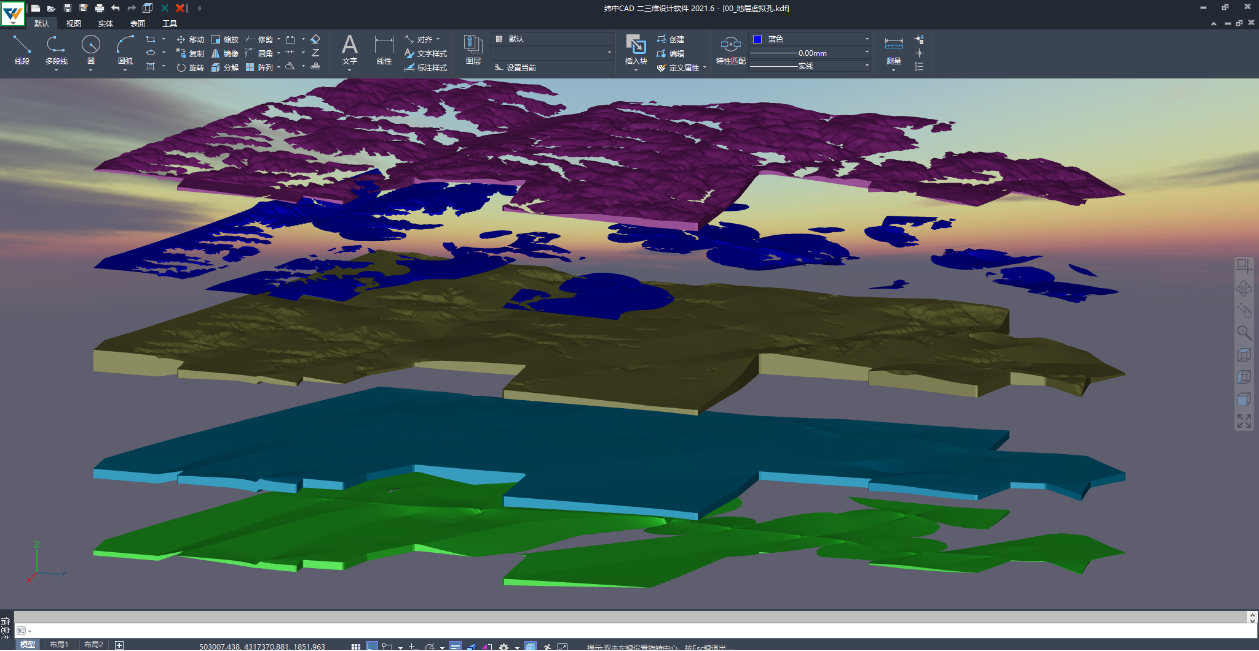
Task: Click the circle 圆 drawing tool
Action: [91, 47]
